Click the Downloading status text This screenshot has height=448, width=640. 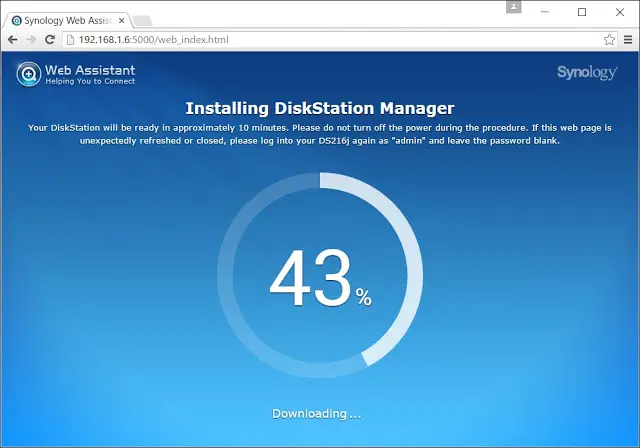[x=316, y=414]
